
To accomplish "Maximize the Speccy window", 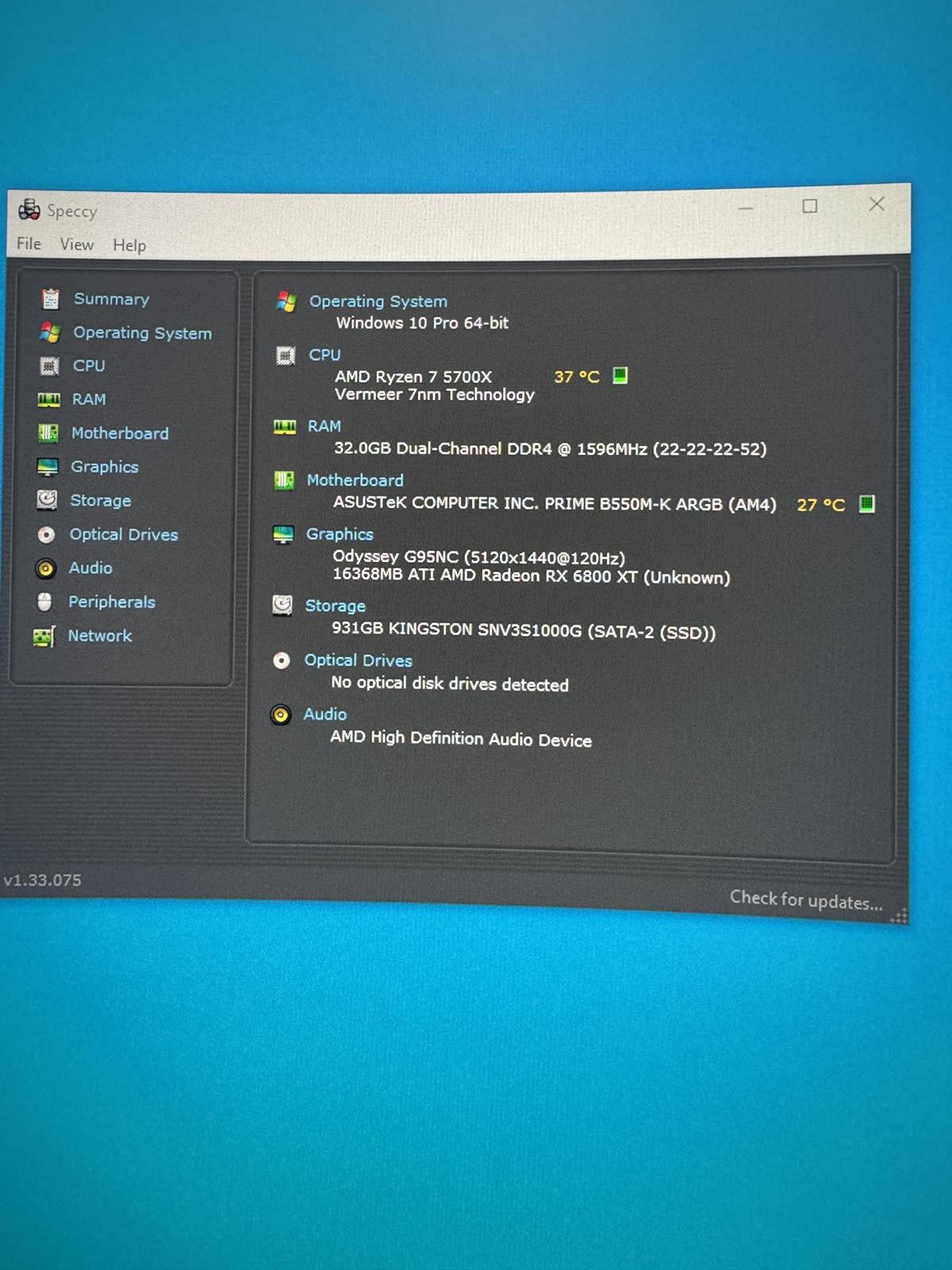I will [810, 206].
